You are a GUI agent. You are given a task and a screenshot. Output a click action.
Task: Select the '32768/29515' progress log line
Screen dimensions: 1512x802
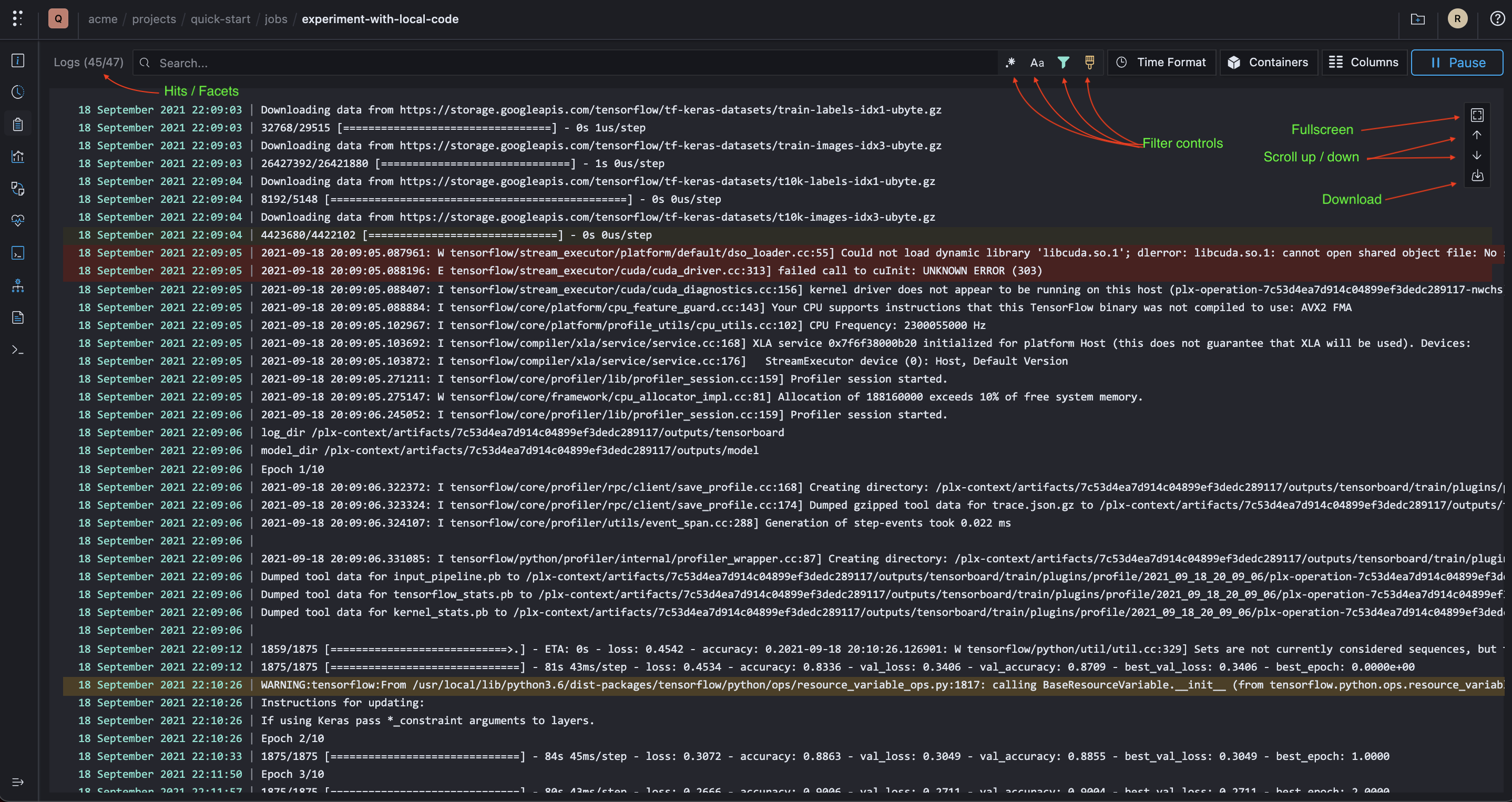[778, 127]
